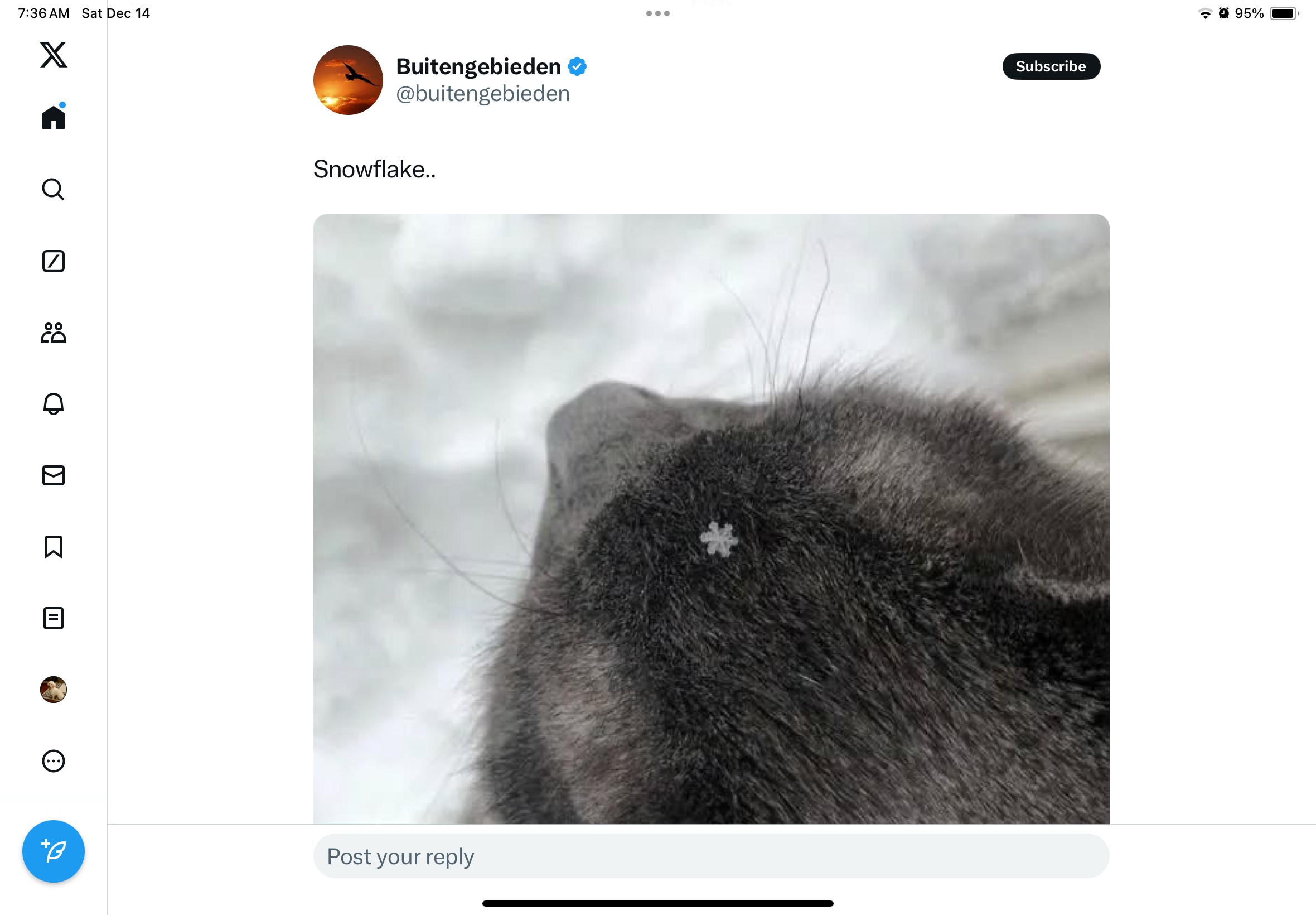The width and height of the screenshot is (1316, 915).
Task: View Notifications via bell icon
Action: pyautogui.click(x=54, y=403)
